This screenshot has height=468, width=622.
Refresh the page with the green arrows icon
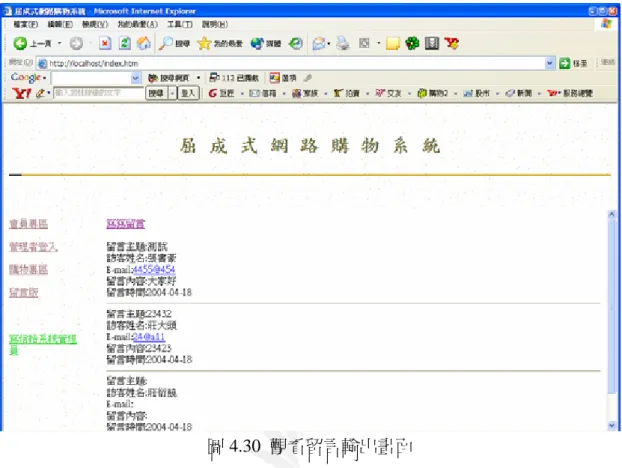tap(125, 43)
